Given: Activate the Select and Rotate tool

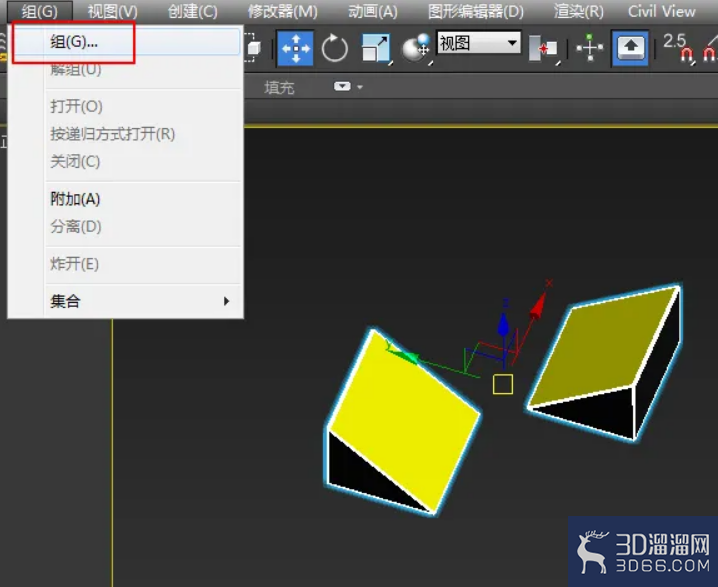Looking at the screenshot, I should (x=335, y=48).
